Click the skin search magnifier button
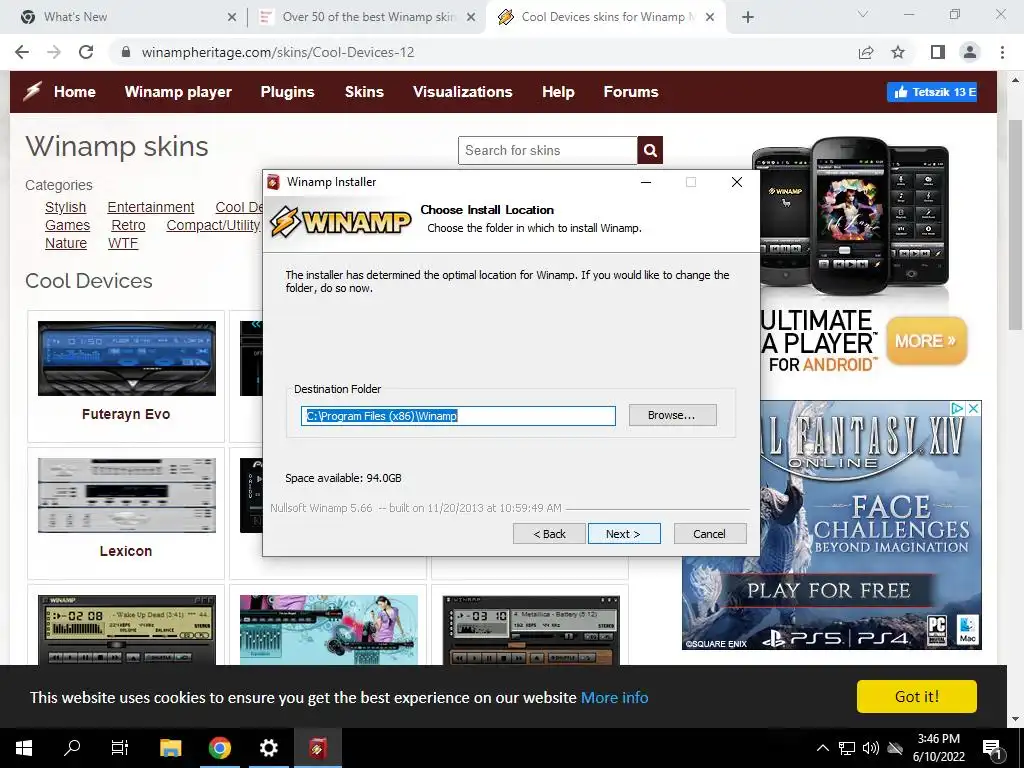This screenshot has width=1024, height=768. 650,151
